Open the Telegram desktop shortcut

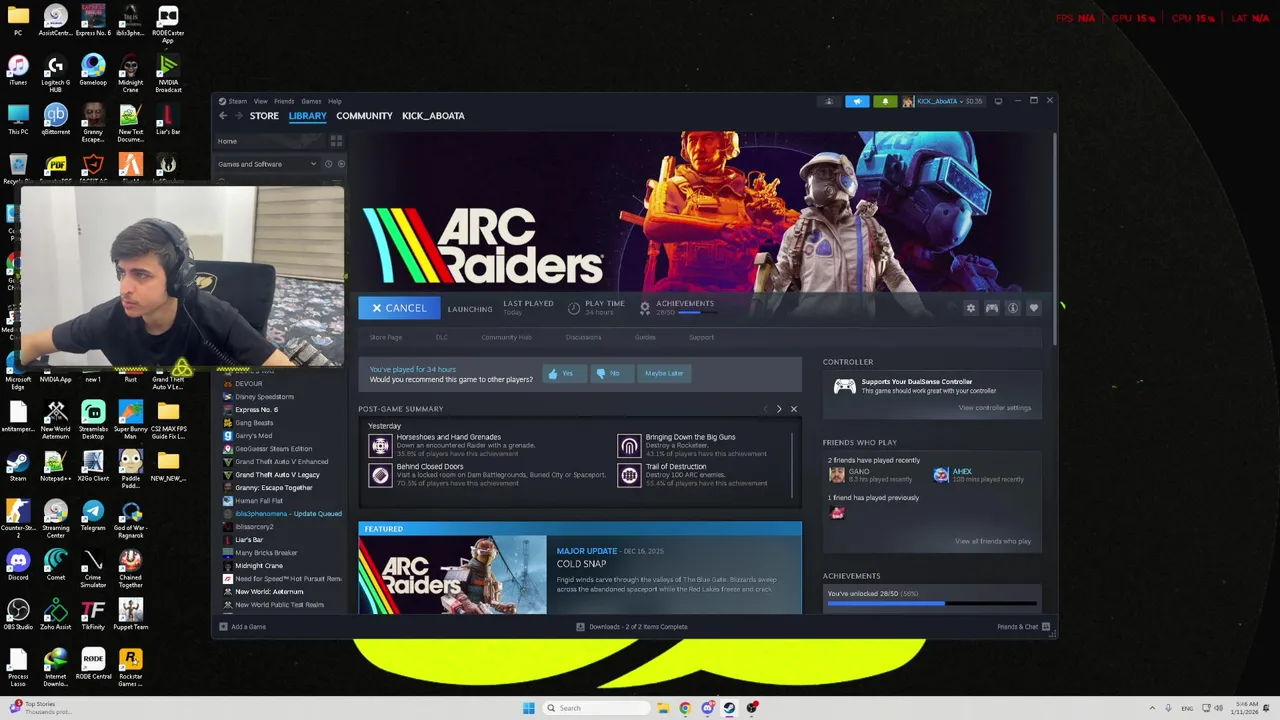(93, 515)
